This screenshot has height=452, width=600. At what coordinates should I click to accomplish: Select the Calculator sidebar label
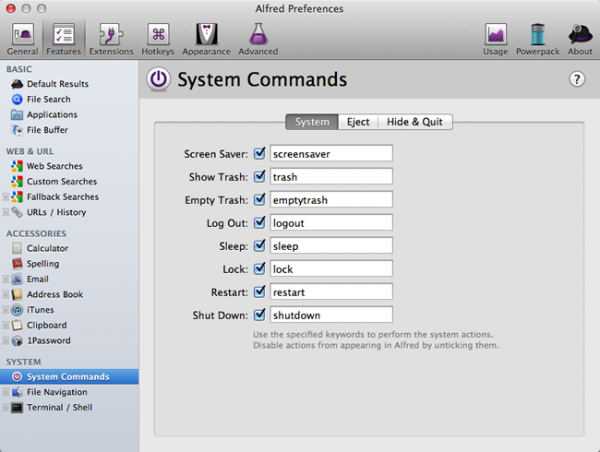point(47,248)
